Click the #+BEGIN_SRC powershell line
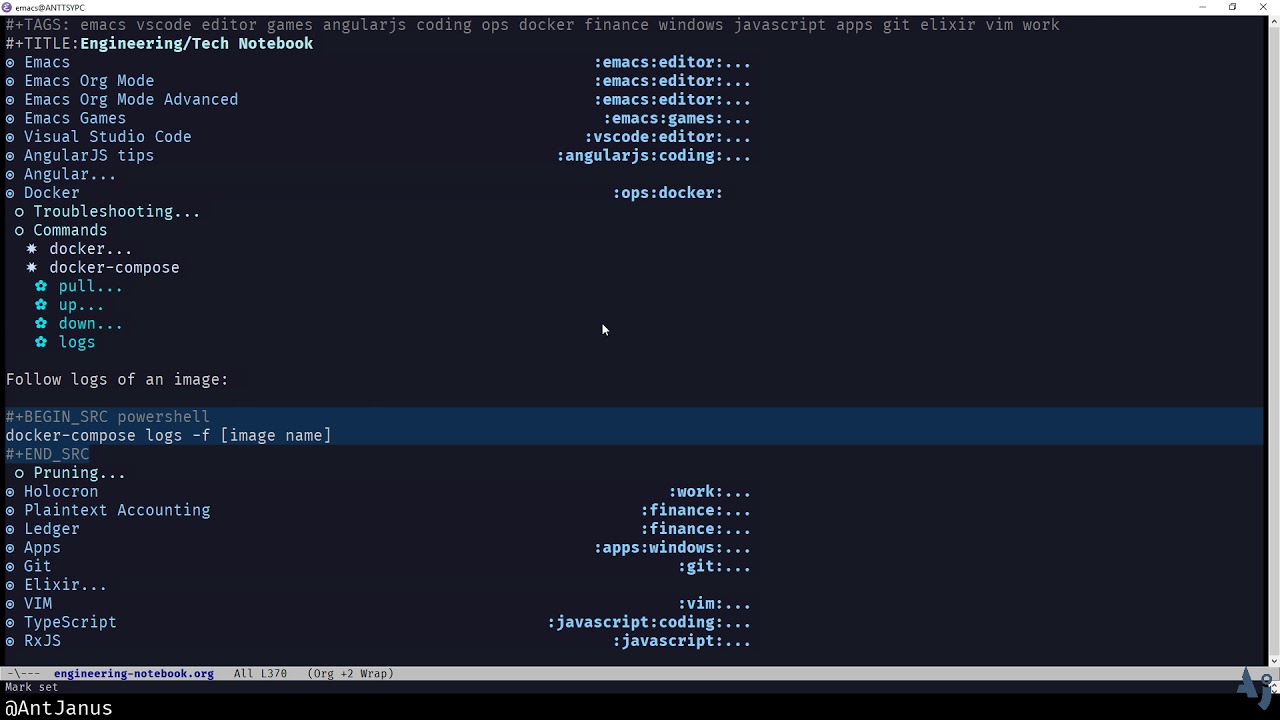The height and width of the screenshot is (720, 1280). point(107,417)
